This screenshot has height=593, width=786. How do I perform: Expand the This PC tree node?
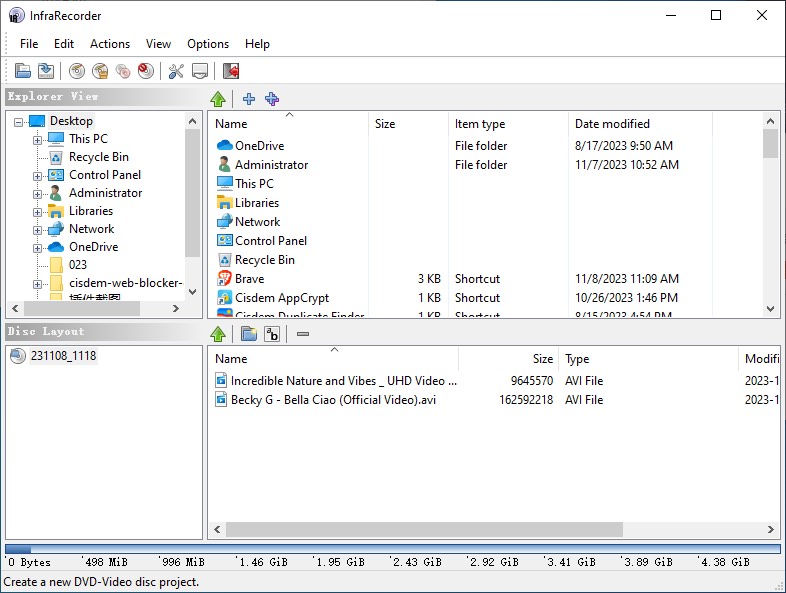click(38, 140)
